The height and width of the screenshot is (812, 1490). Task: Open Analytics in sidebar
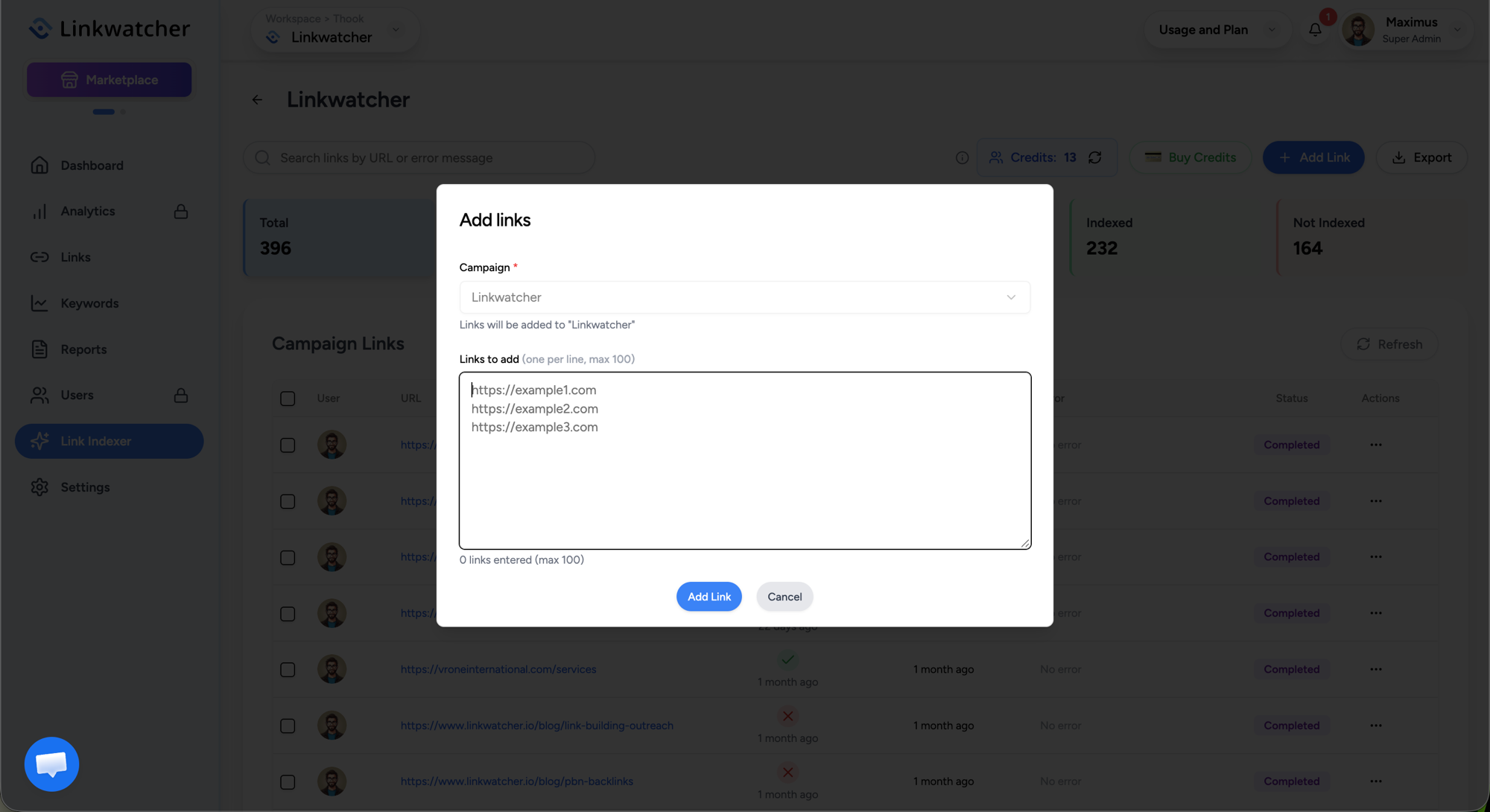88,212
